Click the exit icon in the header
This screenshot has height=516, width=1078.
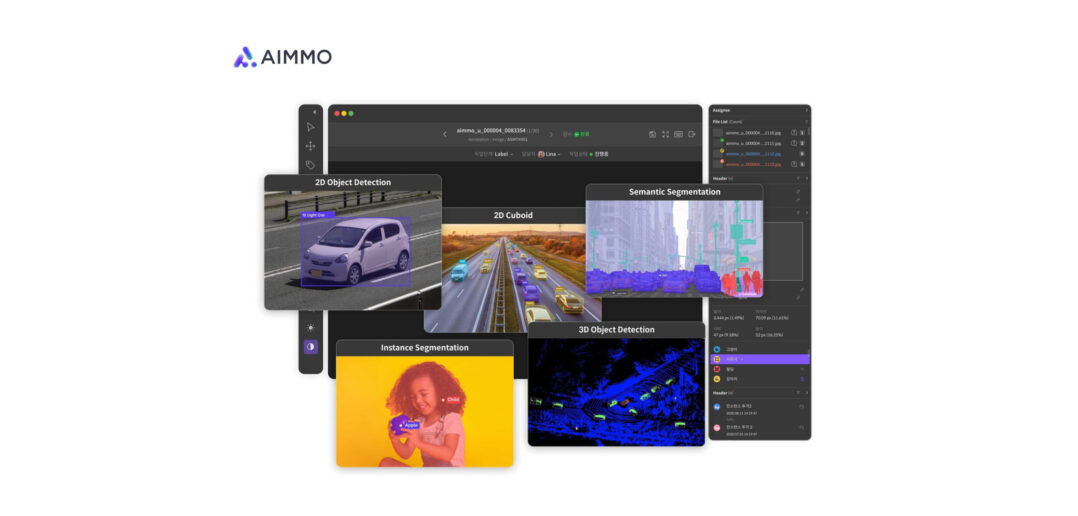(x=692, y=134)
